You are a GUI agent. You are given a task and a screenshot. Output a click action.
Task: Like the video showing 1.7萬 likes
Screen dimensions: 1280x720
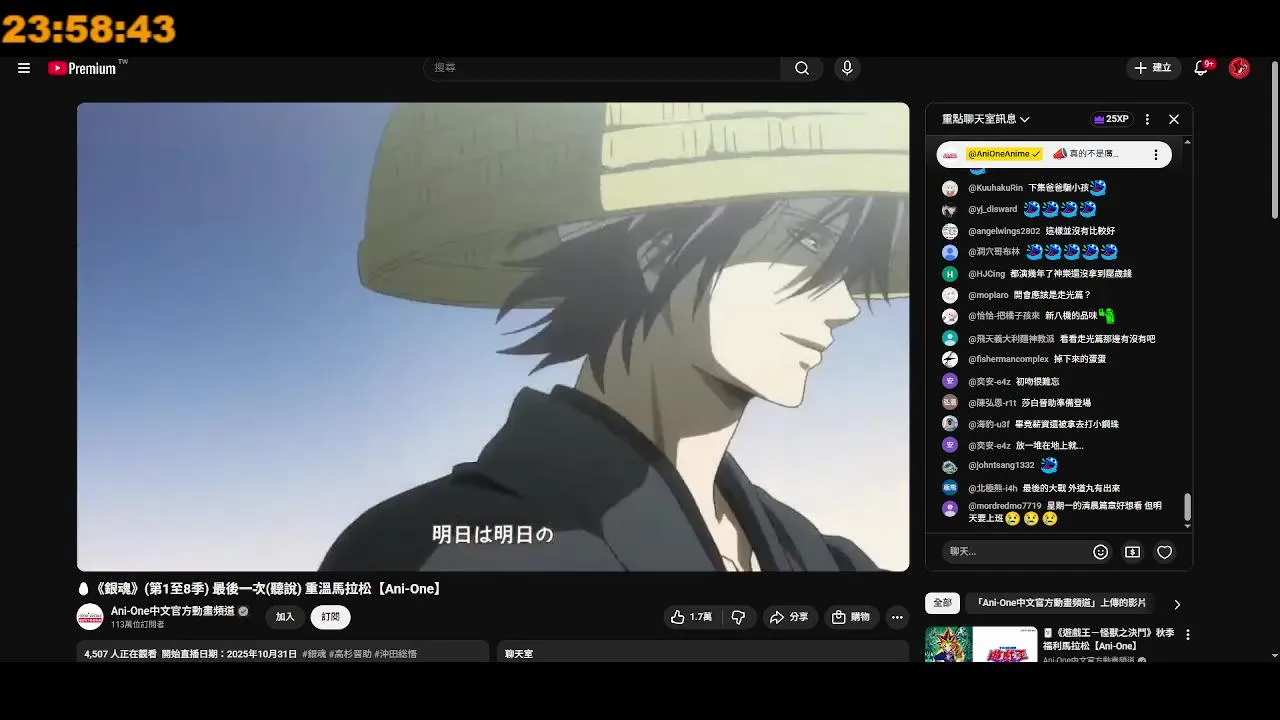click(692, 617)
